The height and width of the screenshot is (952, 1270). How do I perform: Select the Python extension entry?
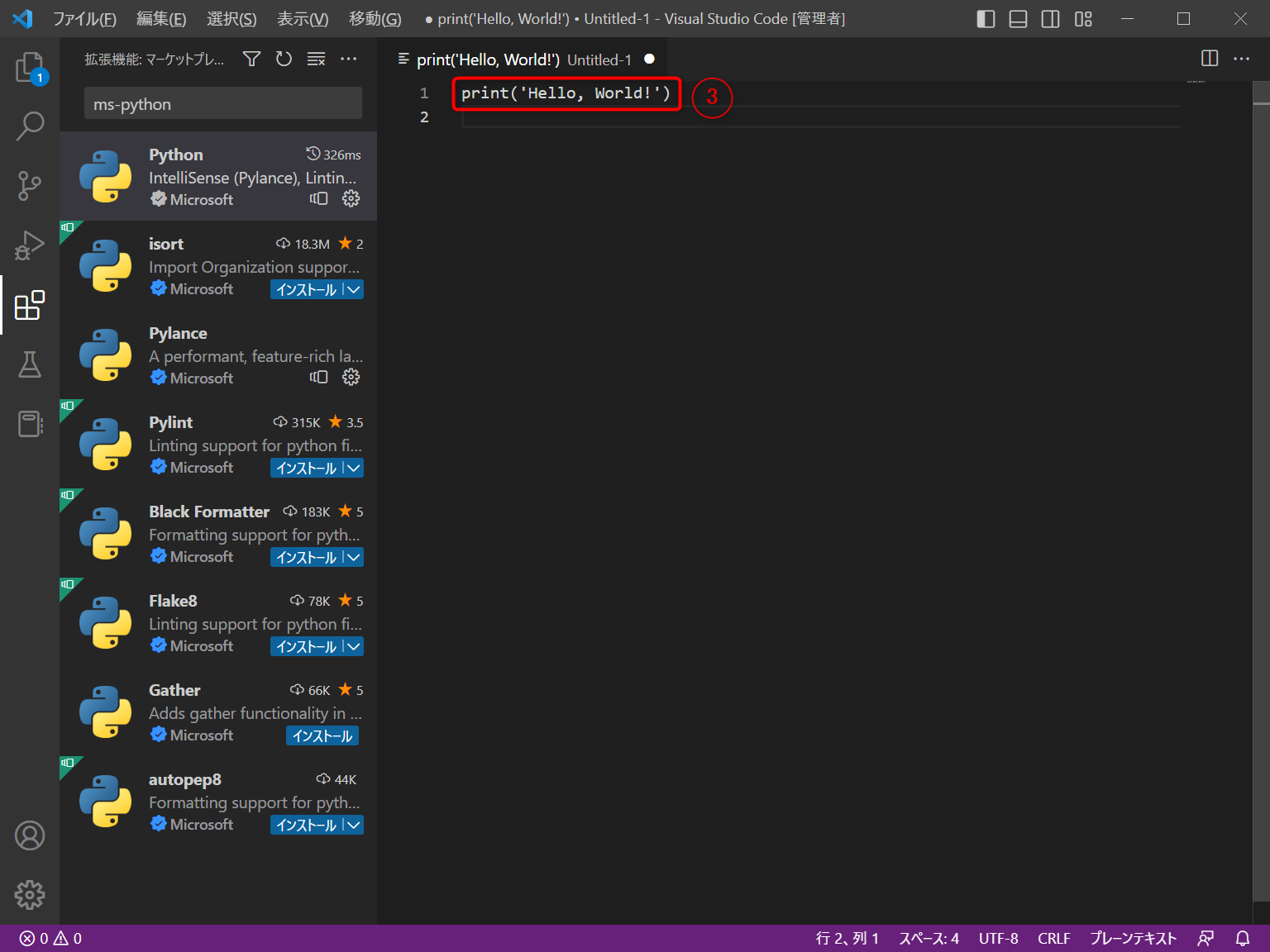point(218,176)
